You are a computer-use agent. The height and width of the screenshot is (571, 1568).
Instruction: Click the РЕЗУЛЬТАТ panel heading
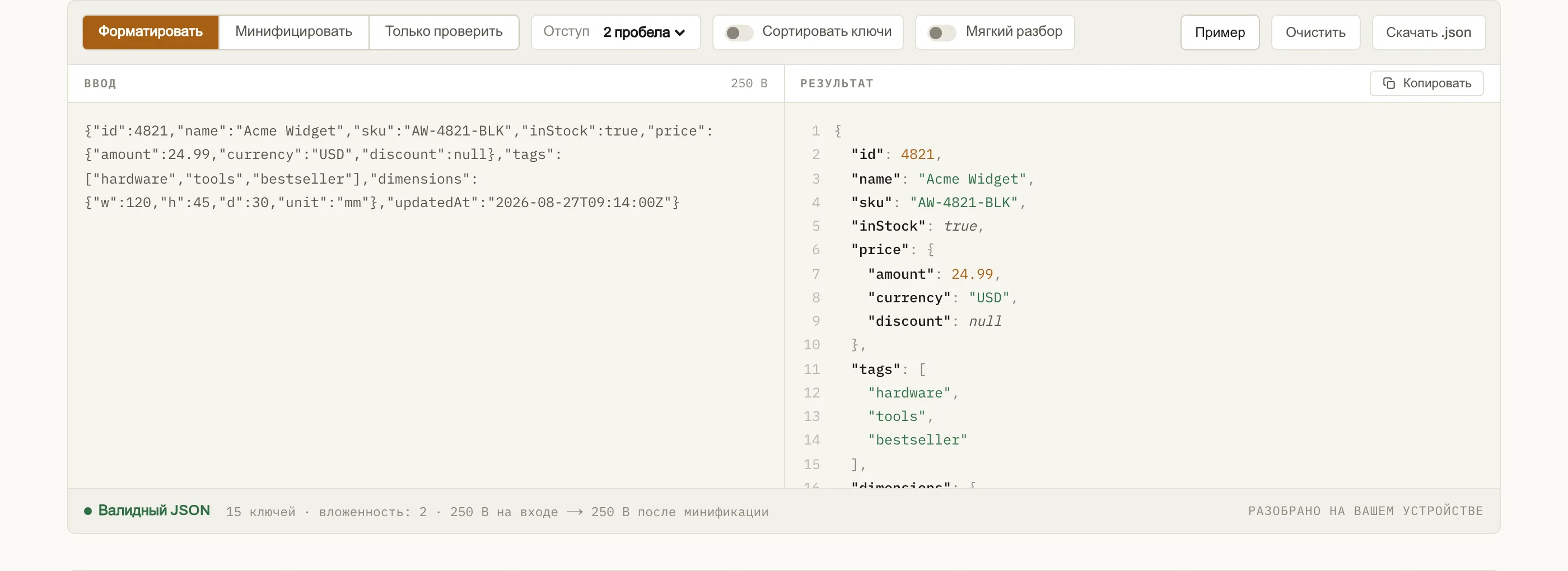click(x=836, y=83)
